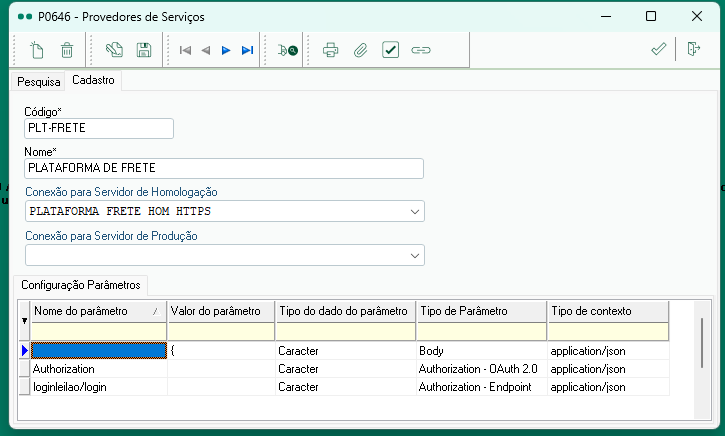Click the confirm checkmark at toolbar right

point(658,49)
